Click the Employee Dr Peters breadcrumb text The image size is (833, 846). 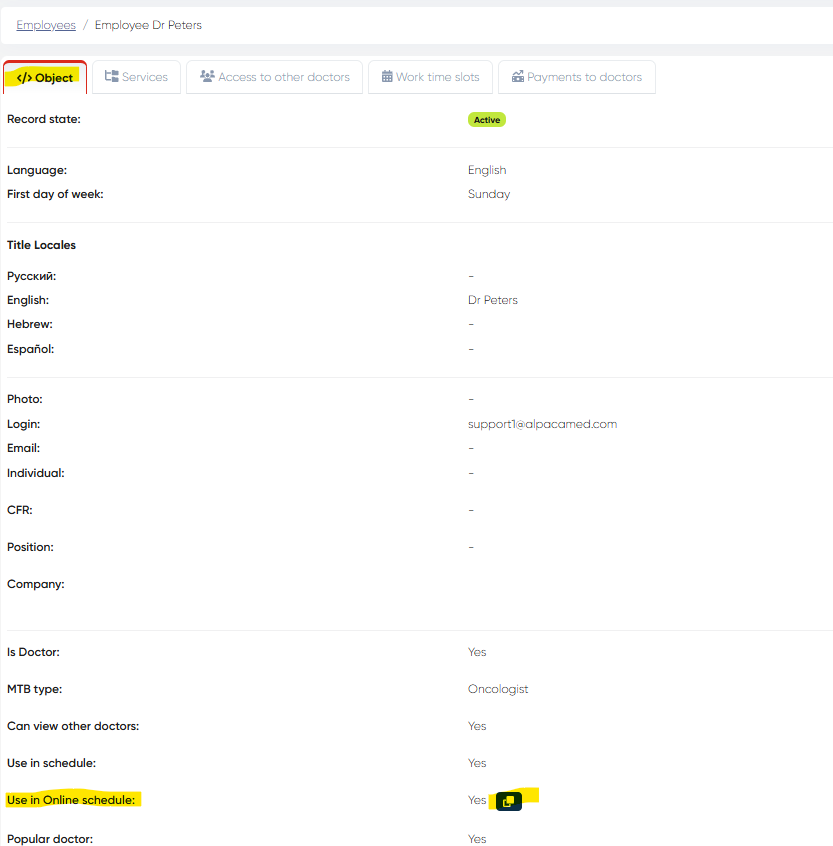148,25
